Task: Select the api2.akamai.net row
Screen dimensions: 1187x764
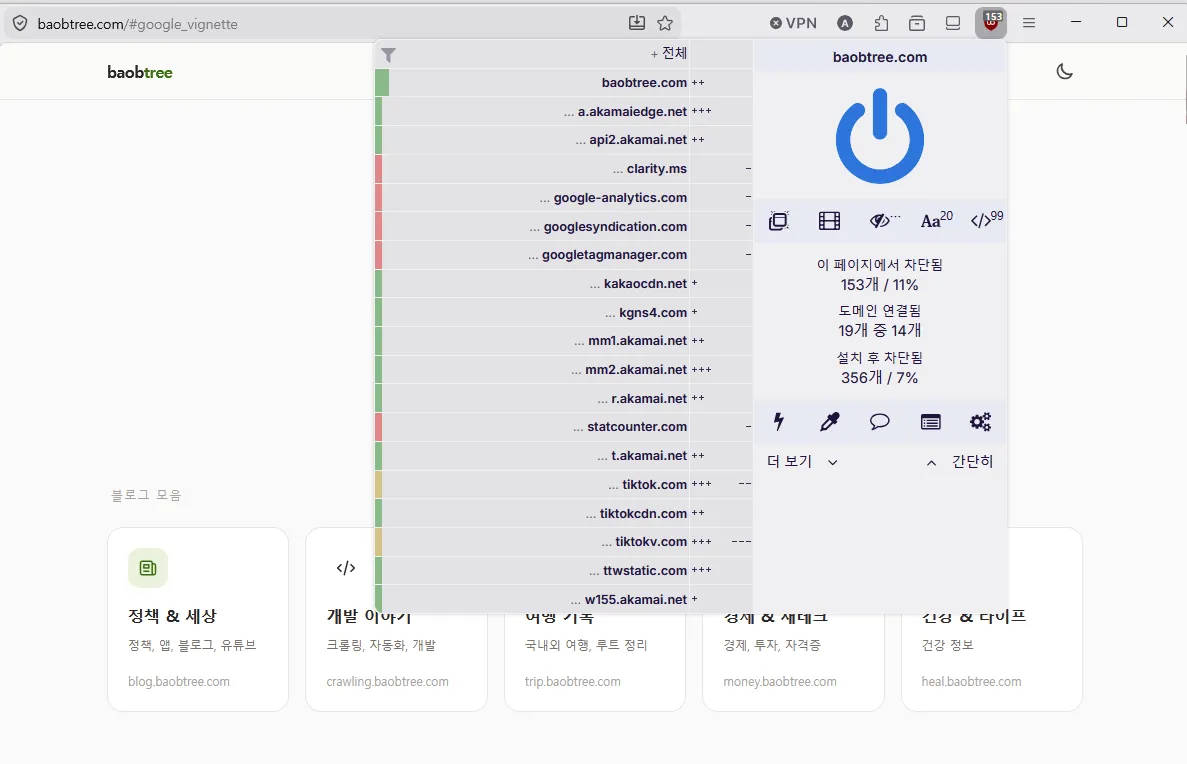Action: pyautogui.click(x=563, y=140)
